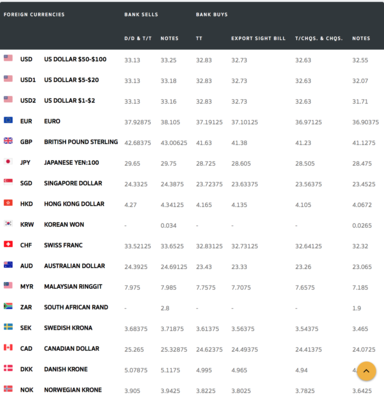The height and width of the screenshot is (400, 384).
Task: Select the US DOLLAR $1-$2 row name
Action: click(x=69, y=100)
